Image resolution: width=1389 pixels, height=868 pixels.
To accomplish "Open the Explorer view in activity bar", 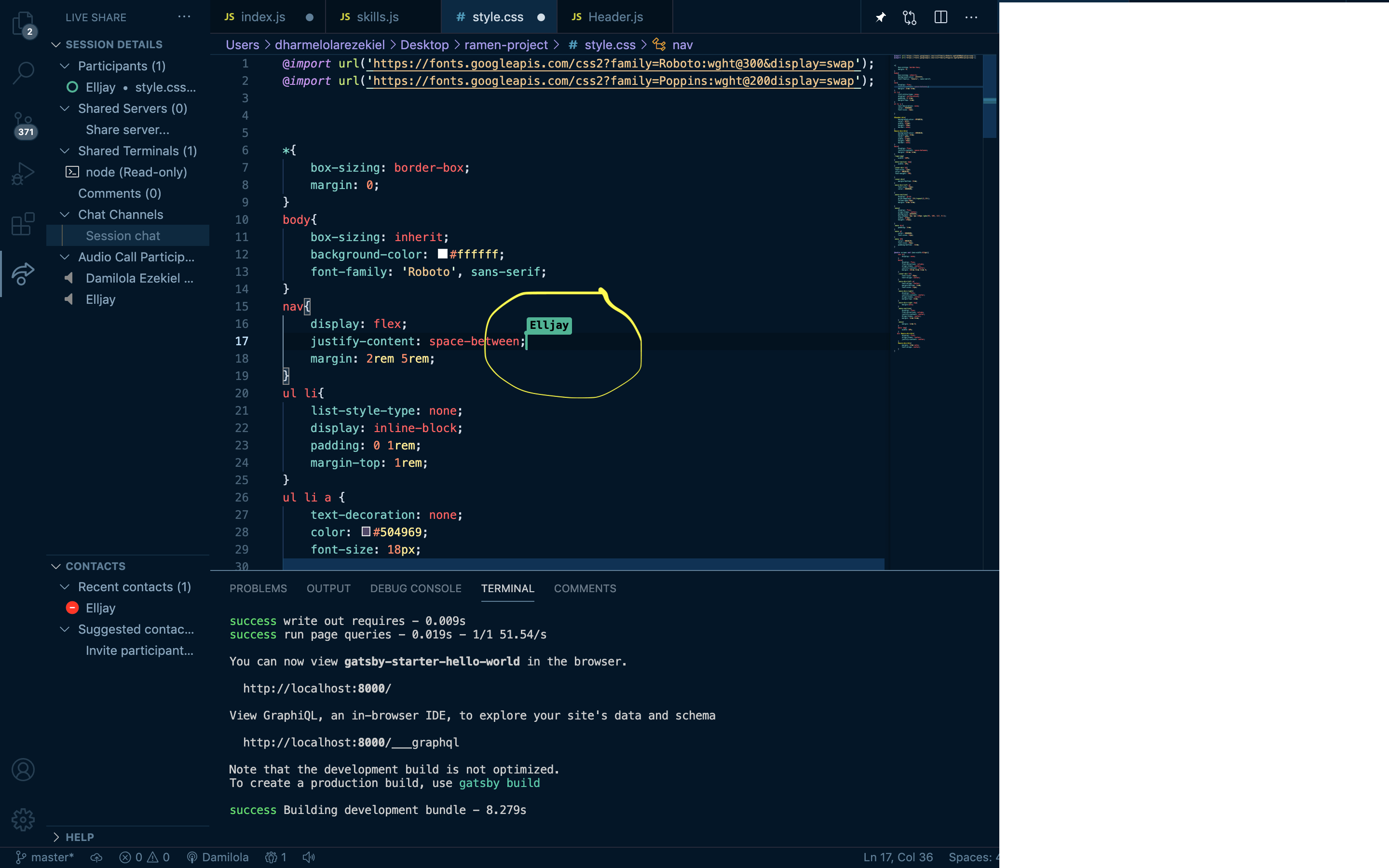I will coord(23,24).
